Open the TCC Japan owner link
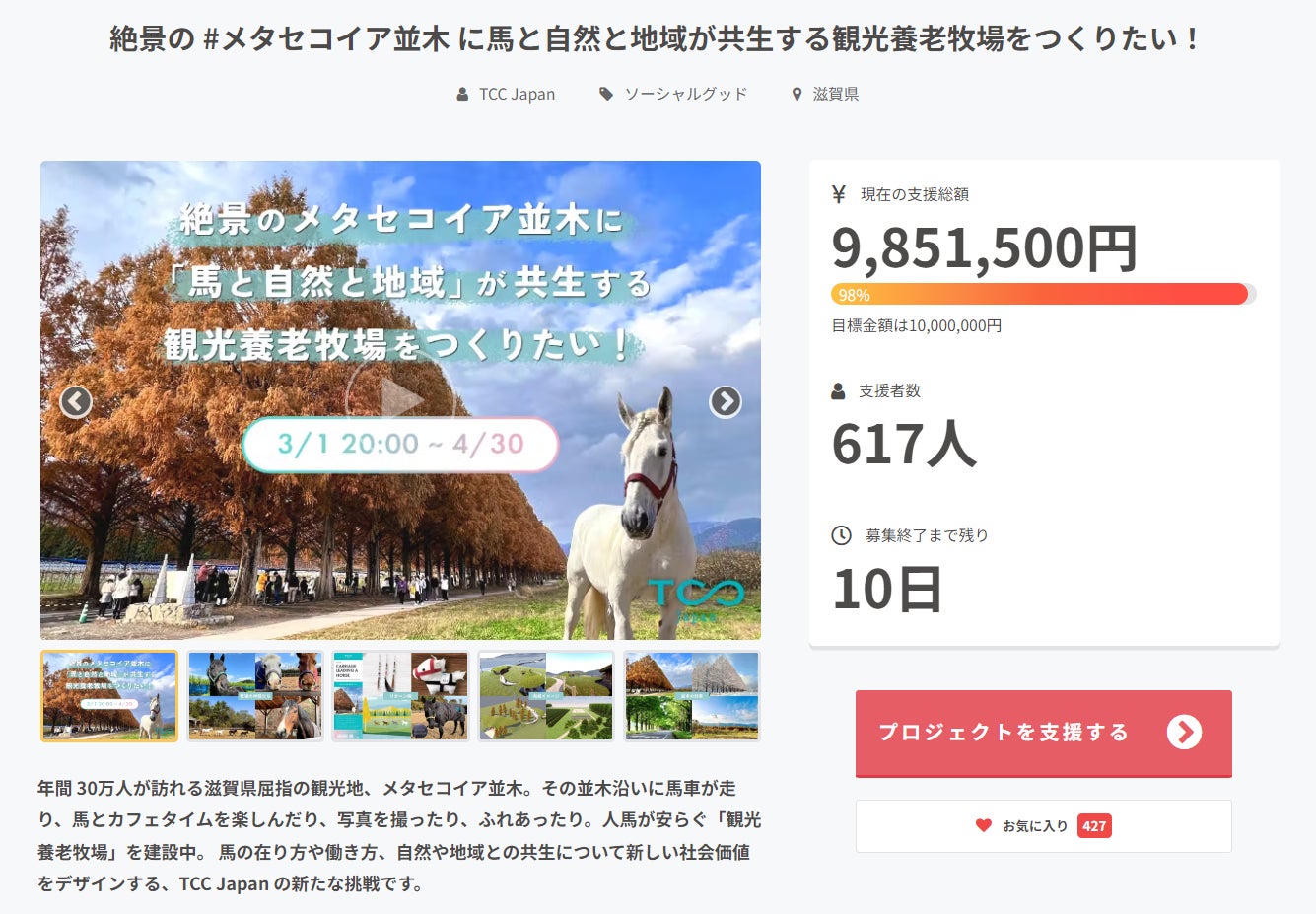The image size is (1316, 914). pos(517,95)
